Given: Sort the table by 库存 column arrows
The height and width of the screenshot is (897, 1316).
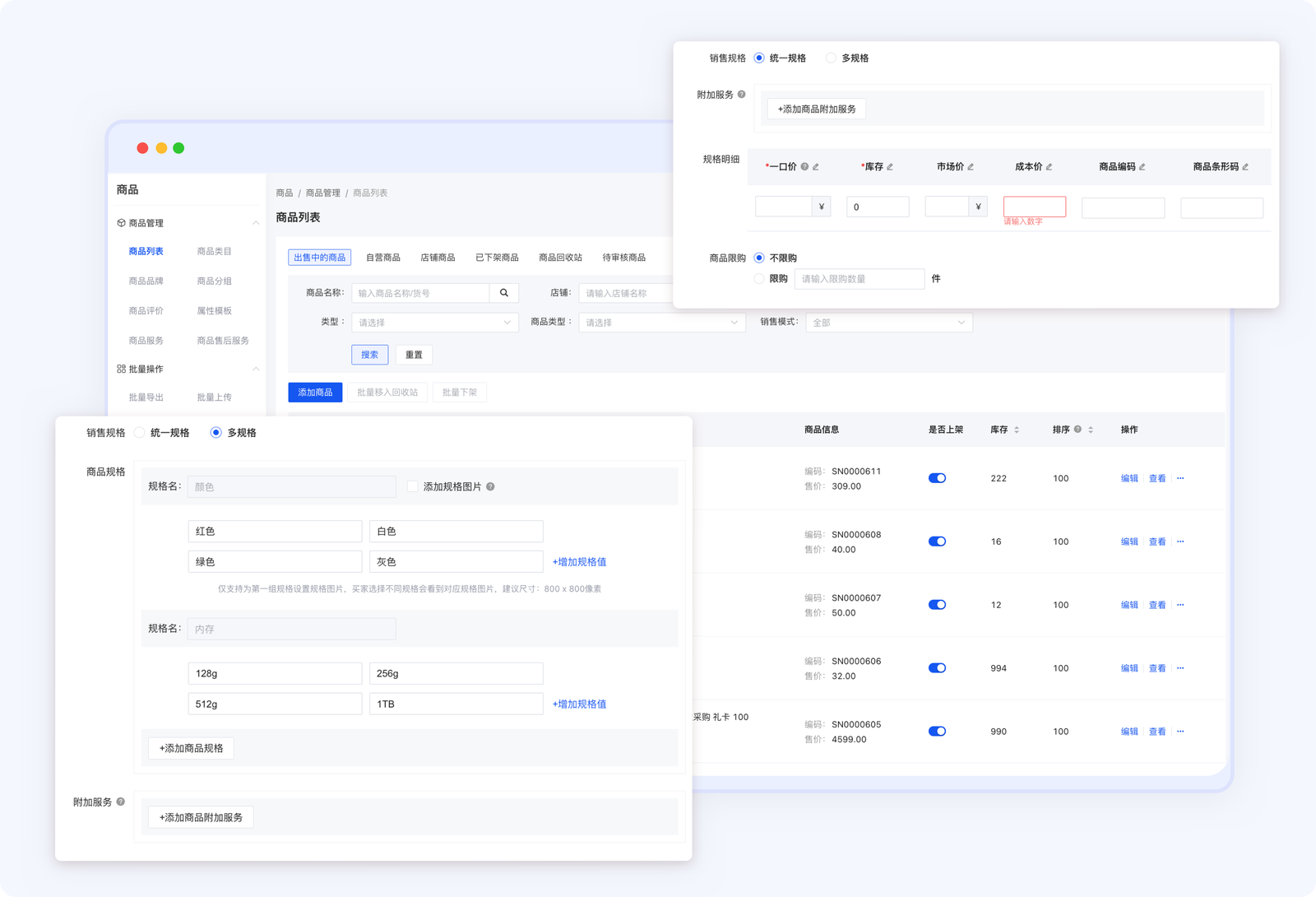Looking at the screenshot, I should click(x=1017, y=430).
